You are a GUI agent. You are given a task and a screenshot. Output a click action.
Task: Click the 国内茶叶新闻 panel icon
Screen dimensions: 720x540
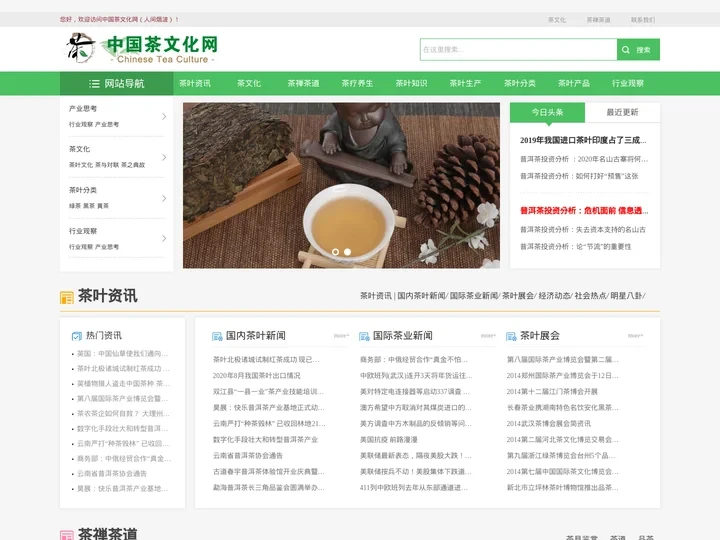[216, 336]
